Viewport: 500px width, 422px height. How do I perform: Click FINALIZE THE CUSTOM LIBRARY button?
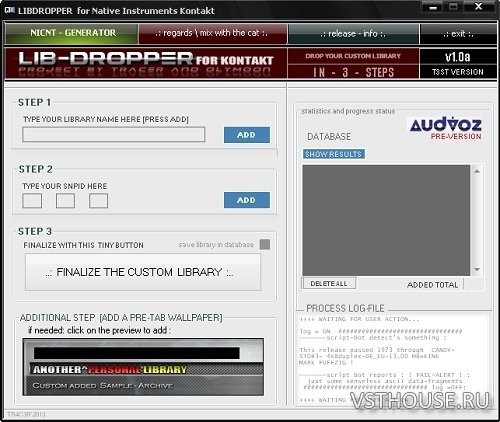click(143, 272)
